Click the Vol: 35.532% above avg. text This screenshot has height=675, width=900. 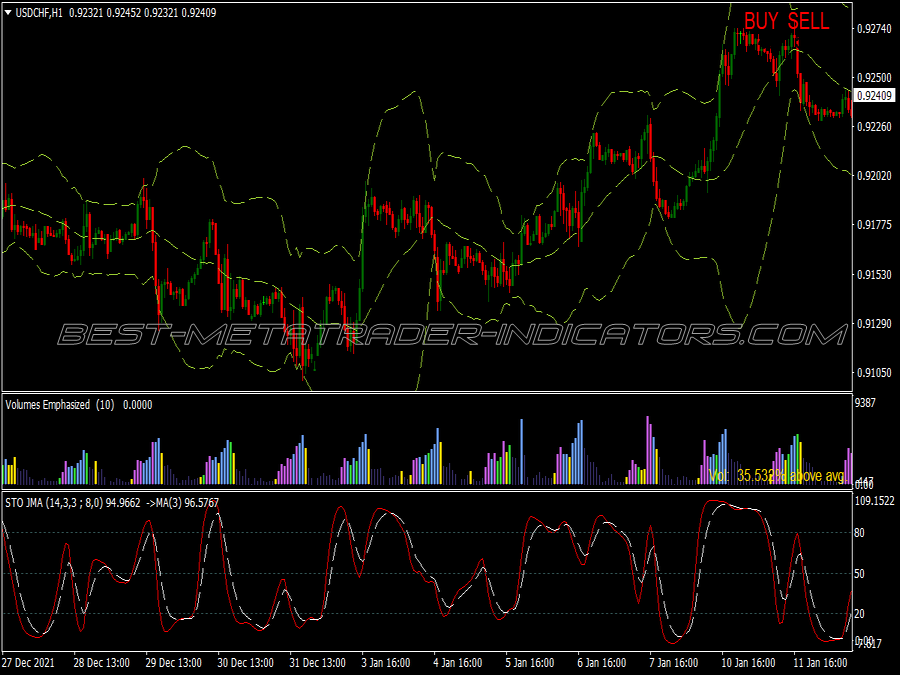[x=778, y=476]
